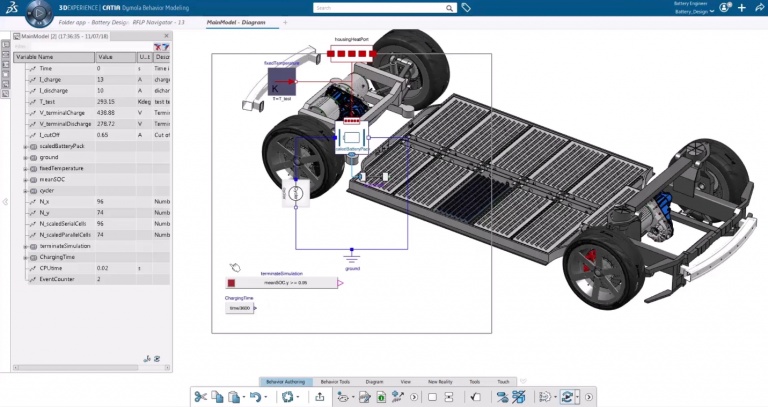Click the blue filter funnel icon
The image size is (768, 407).
coord(166,47)
